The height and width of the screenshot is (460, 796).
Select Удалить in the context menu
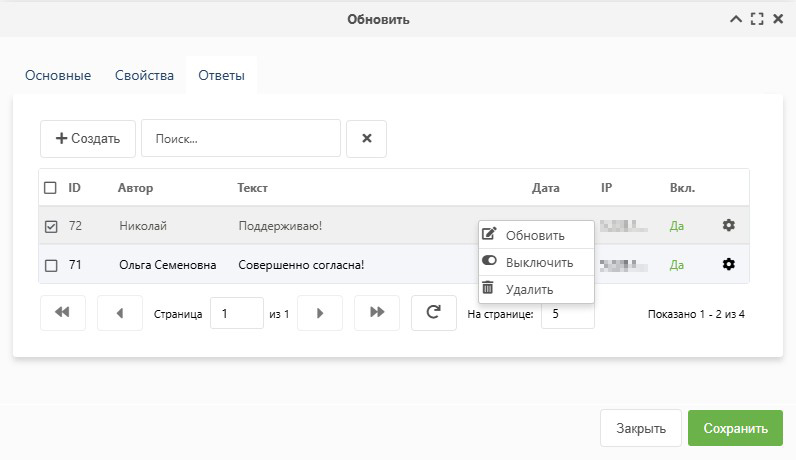point(529,289)
